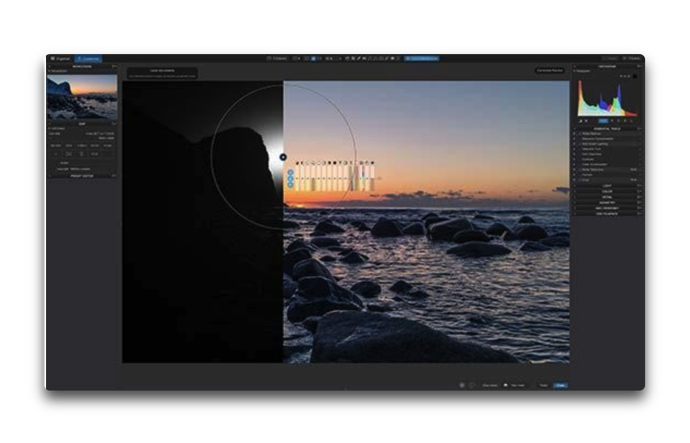Expand the Noise Reduction row
Image resolution: width=690 pixels, height=443 pixels.
tap(607, 169)
